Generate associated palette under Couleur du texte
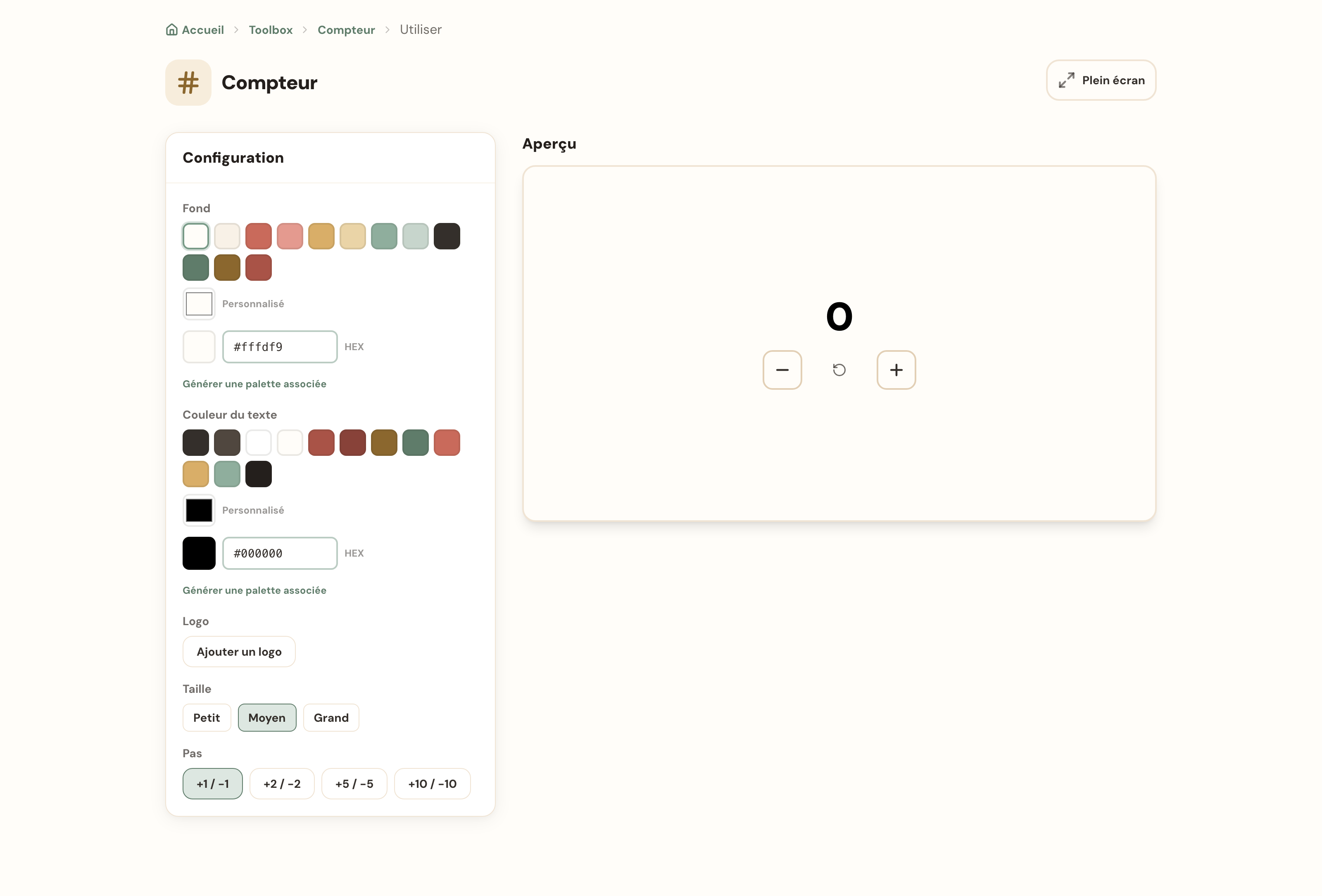 tap(254, 590)
